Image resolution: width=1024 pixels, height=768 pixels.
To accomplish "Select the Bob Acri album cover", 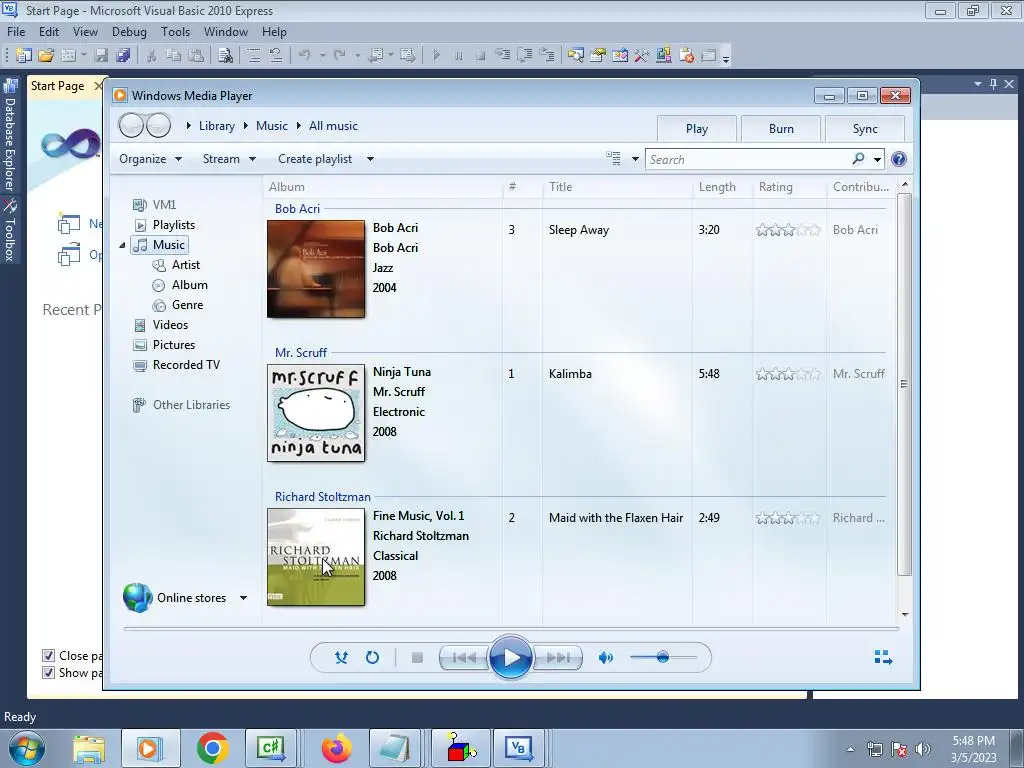I will tap(316, 269).
